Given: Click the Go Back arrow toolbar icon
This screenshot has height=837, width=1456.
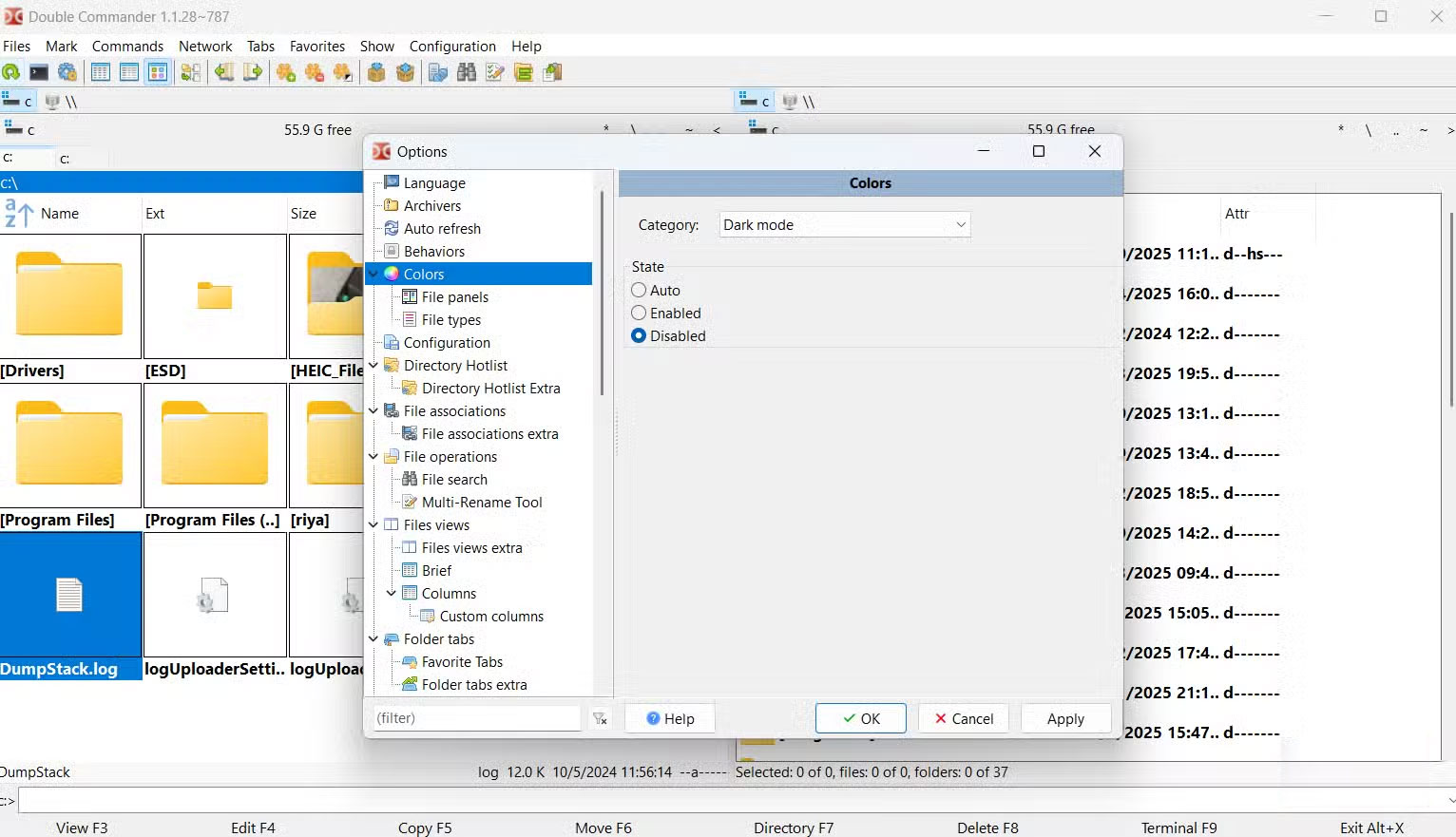Looking at the screenshot, I should pyautogui.click(x=224, y=72).
